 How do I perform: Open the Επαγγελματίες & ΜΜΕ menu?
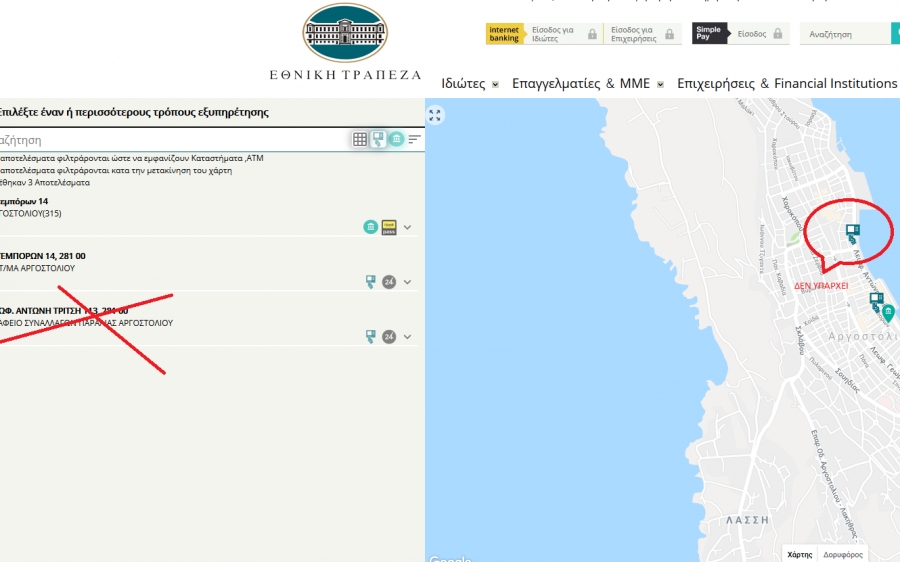point(581,84)
